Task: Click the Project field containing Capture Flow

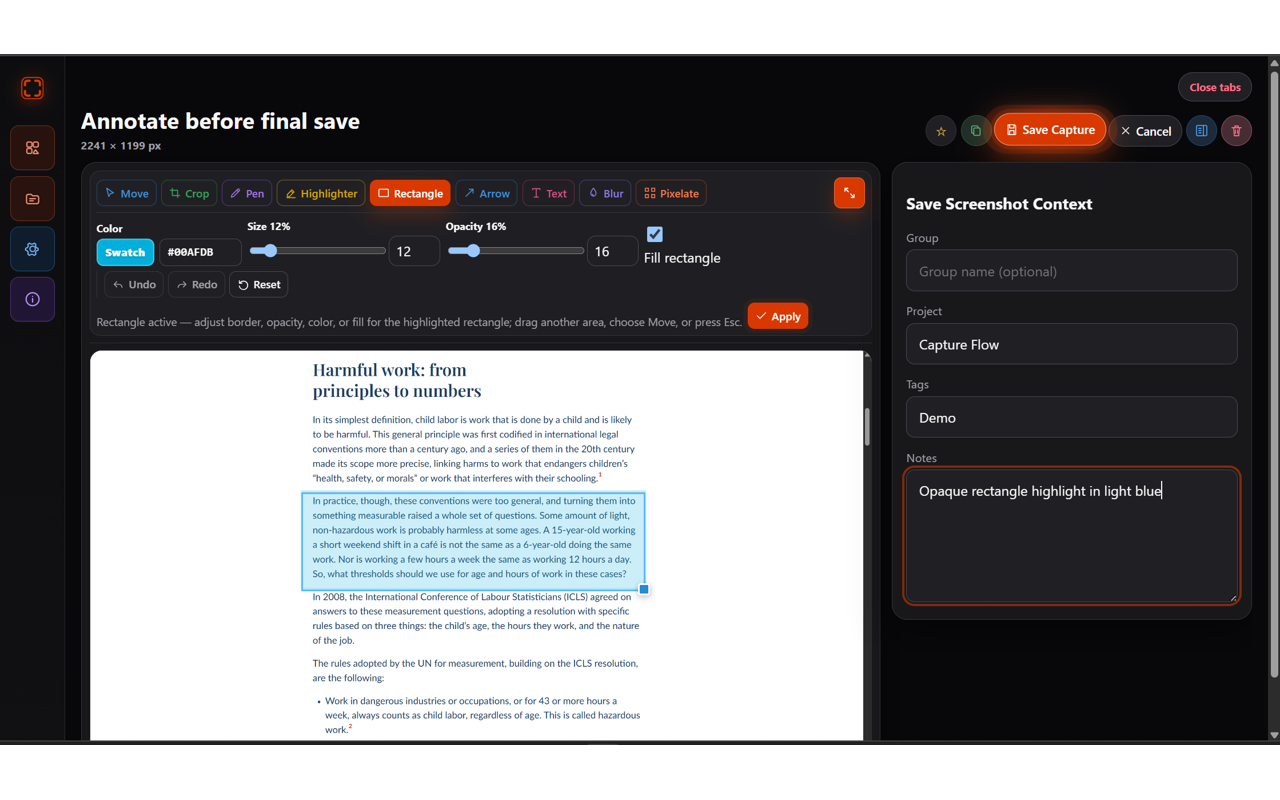Action: coord(1071,344)
